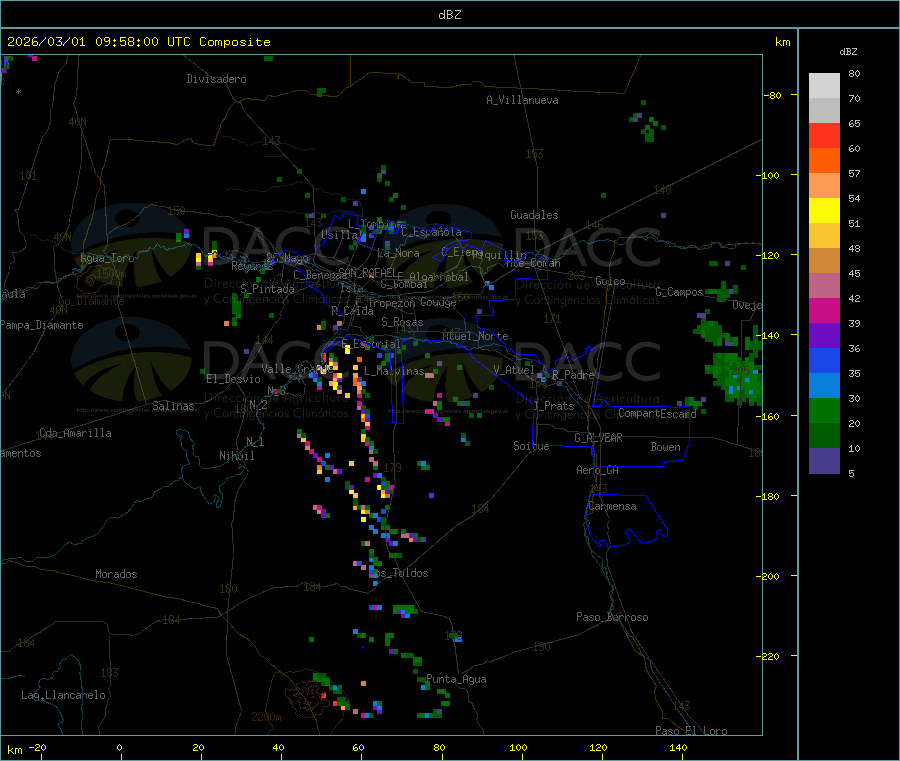Click the yellow 51-54 dBZ legend swatch
Image resolution: width=900 pixels, height=761 pixels.
point(824,211)
